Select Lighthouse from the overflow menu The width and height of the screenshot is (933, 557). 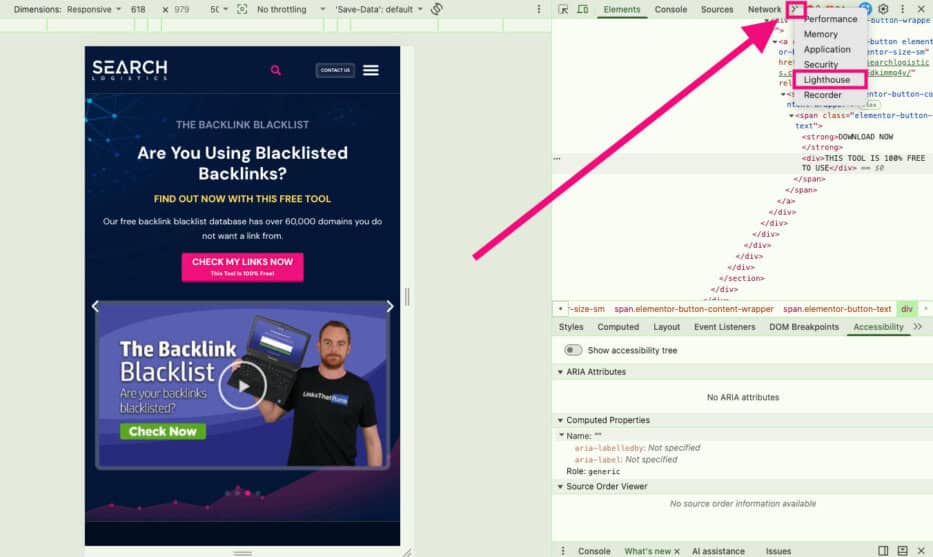tap(829, 79)
